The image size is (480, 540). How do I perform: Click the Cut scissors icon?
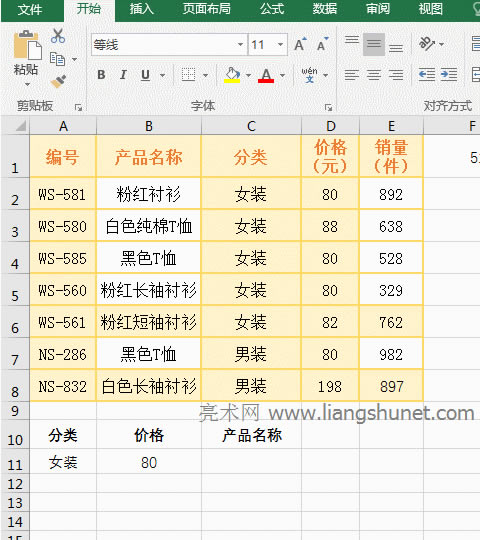(x=58, y=36)
